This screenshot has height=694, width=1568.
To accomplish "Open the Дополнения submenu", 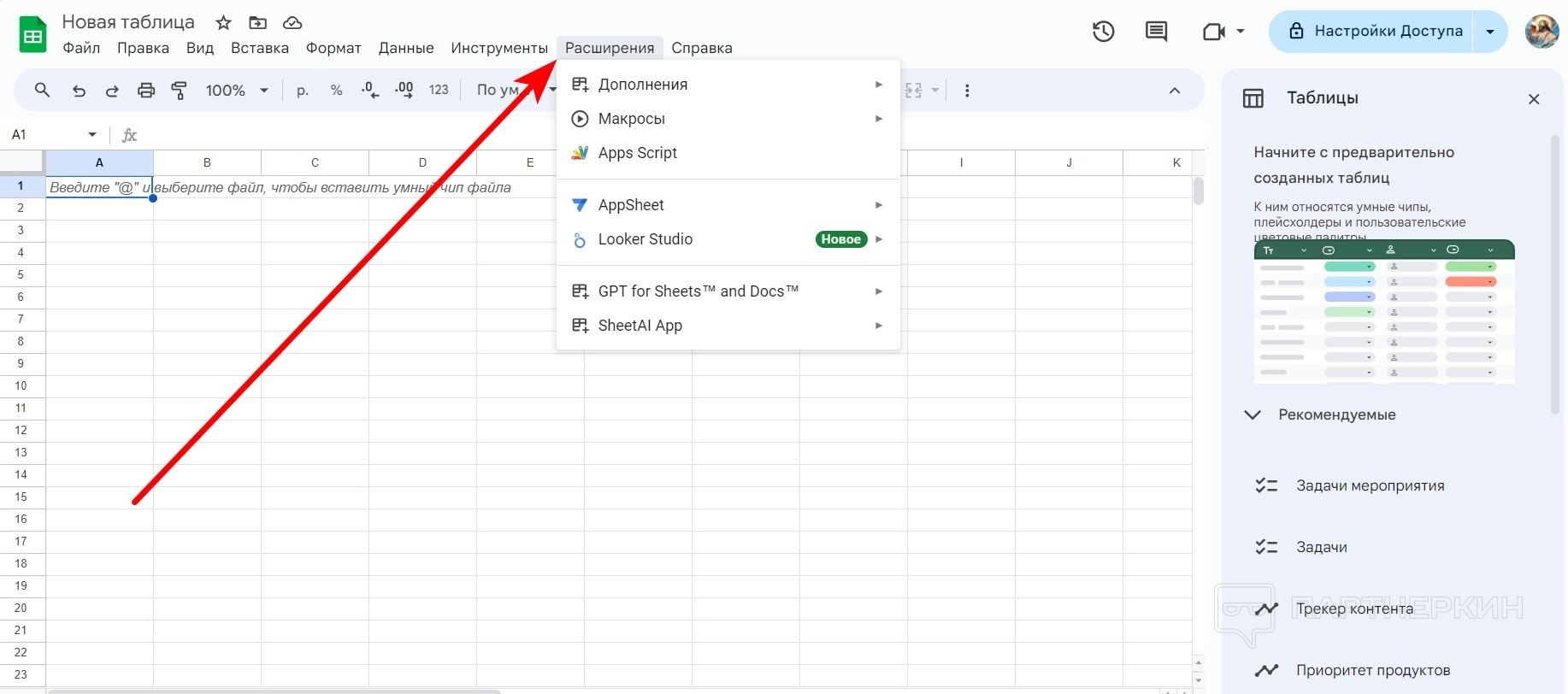I will [642, 85].
